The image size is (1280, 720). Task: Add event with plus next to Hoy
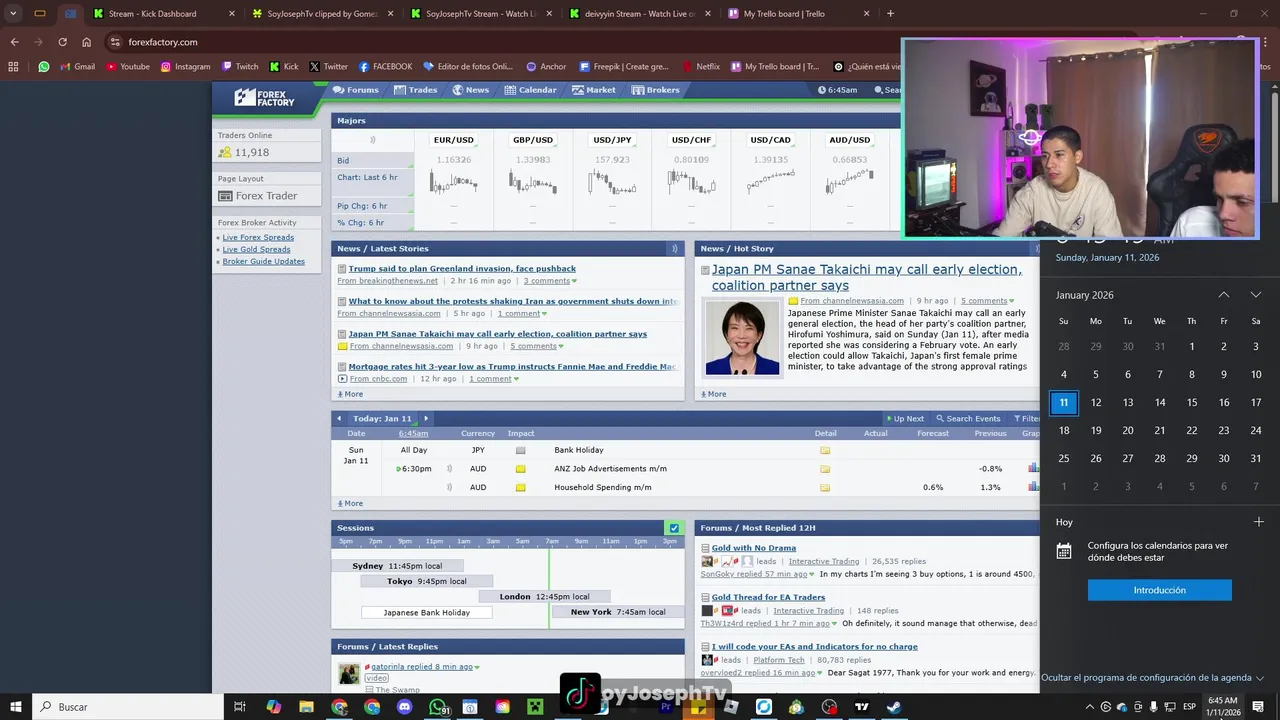tap(1258, 522)
